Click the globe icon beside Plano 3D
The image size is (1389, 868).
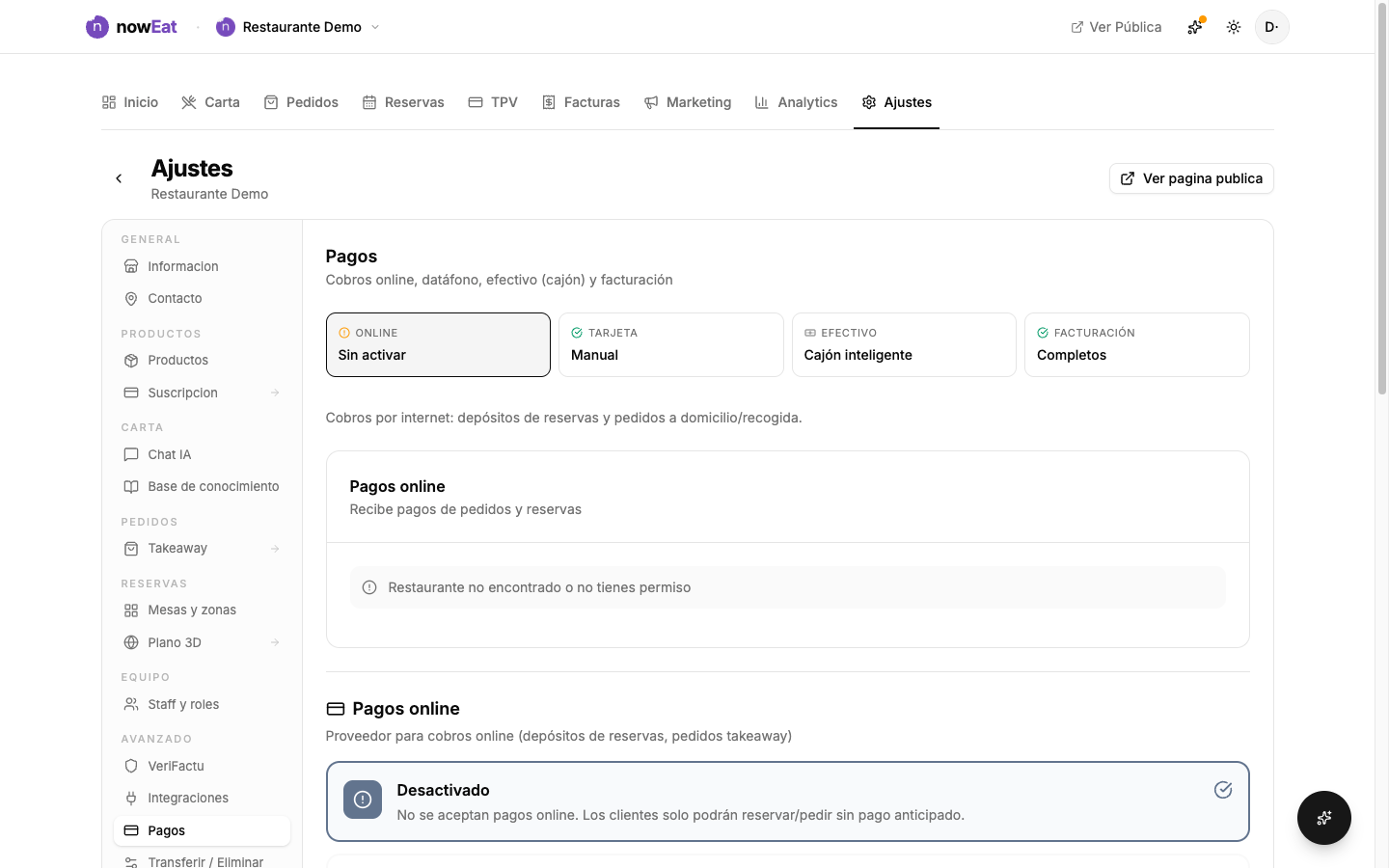click(131, 642)
